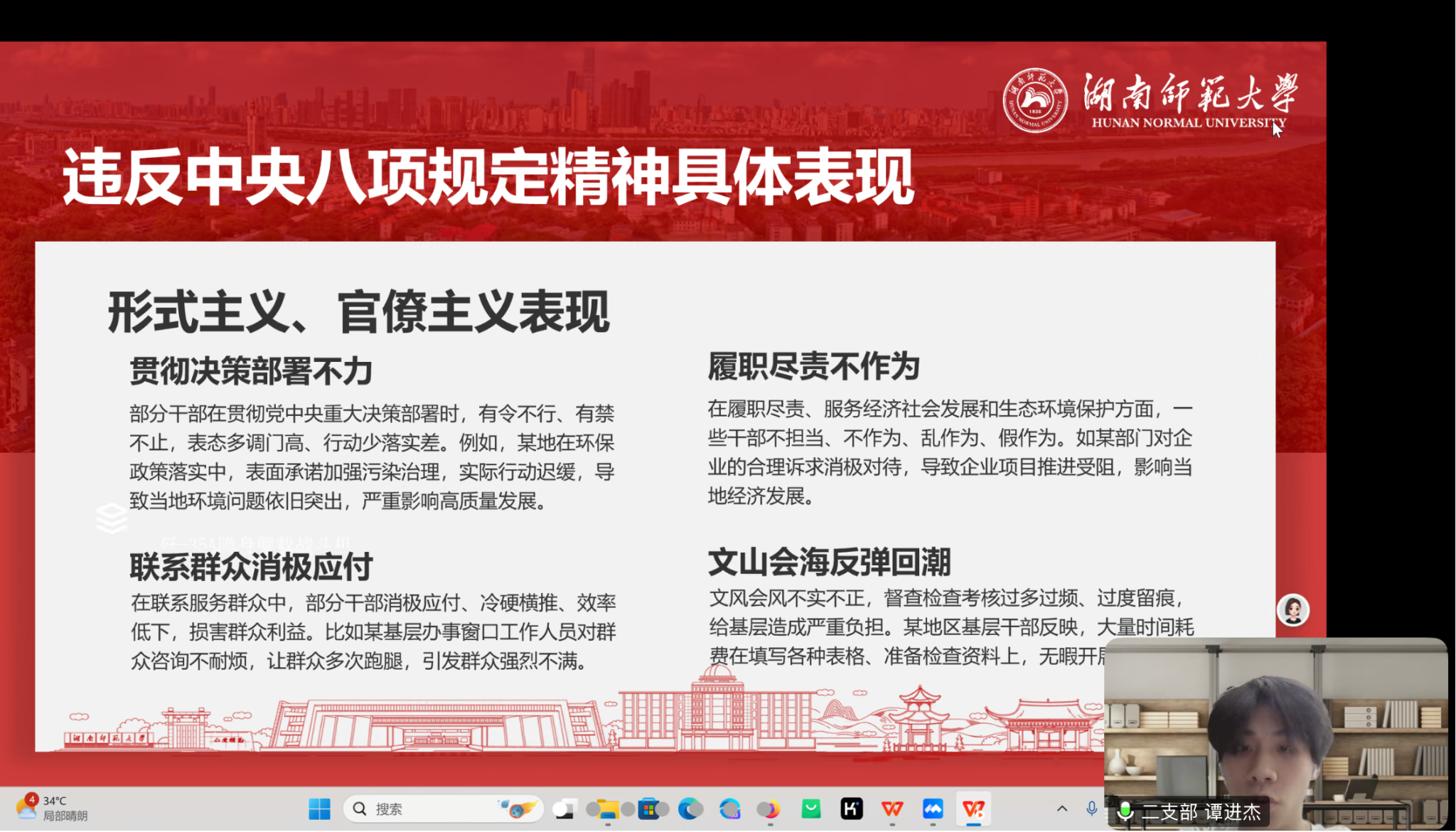
Task: Open Task View from taskbar
Action: coord(564,809)
